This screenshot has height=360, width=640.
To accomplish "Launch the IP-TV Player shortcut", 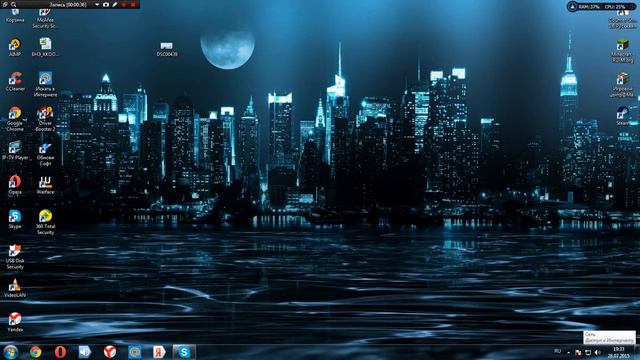I will click(15, 150).
